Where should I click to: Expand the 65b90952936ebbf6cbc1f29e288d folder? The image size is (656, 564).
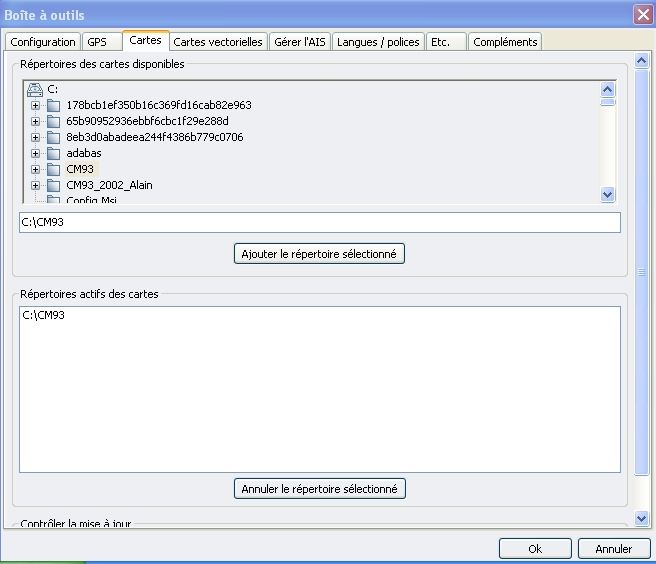(36, 121)
